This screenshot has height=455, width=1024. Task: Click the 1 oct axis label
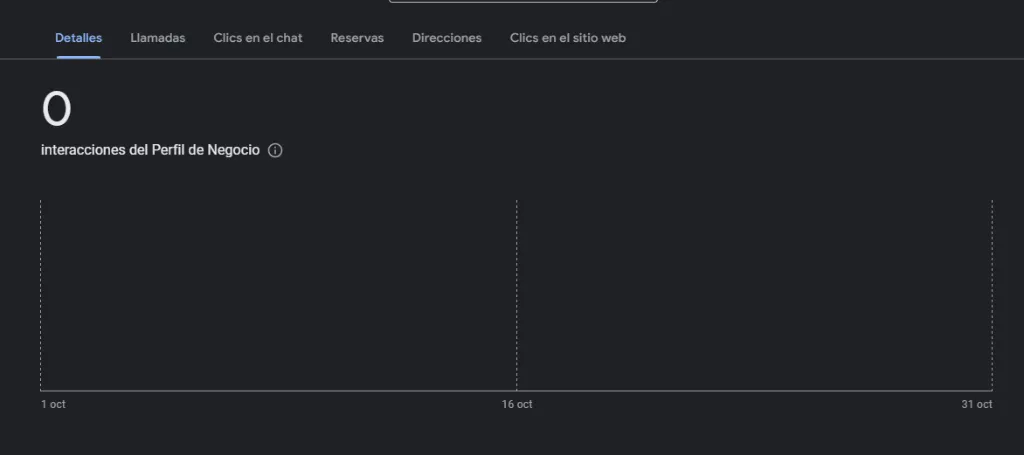pyautogui.click(x=53, y=404)
